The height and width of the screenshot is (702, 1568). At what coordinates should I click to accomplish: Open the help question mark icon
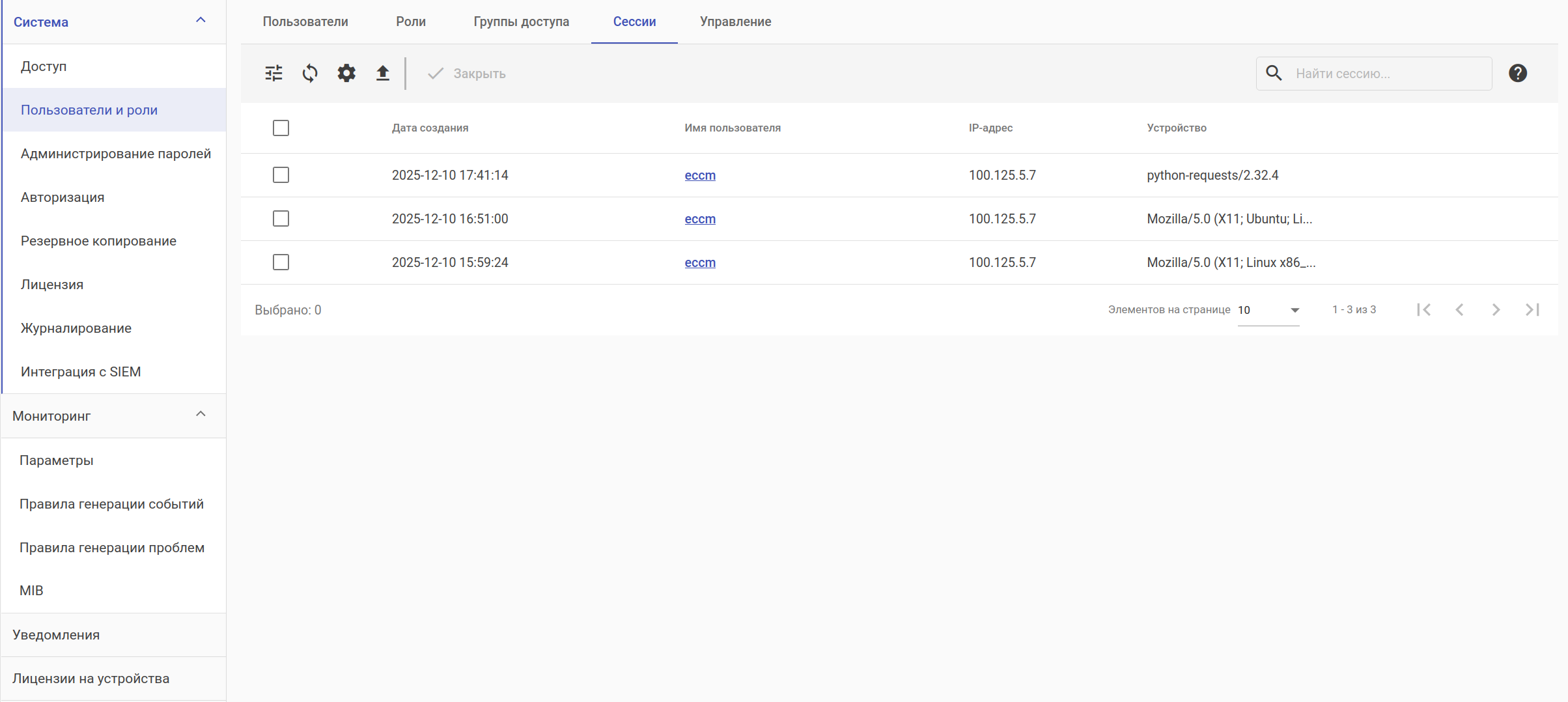point(1517,73)
